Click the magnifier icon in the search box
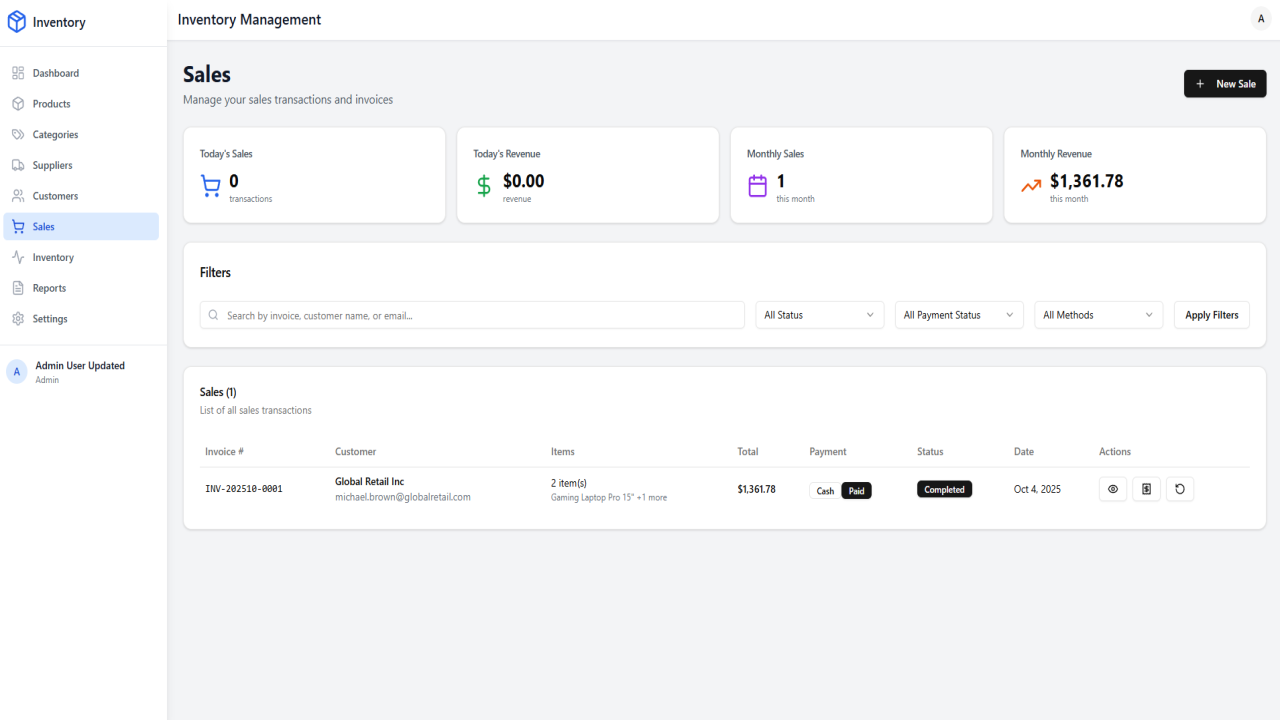This screenshot has width=1280, height=720. [x=213, y=315]
